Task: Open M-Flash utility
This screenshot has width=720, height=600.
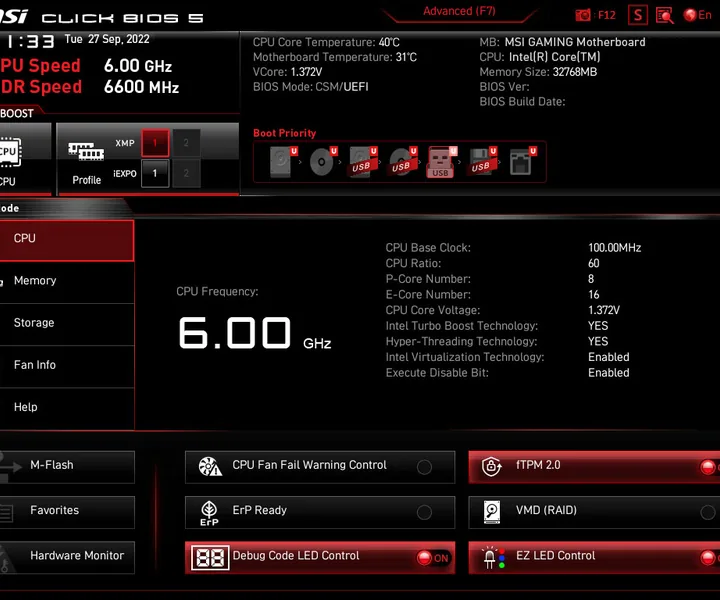Action: click(x=67, y=467)
